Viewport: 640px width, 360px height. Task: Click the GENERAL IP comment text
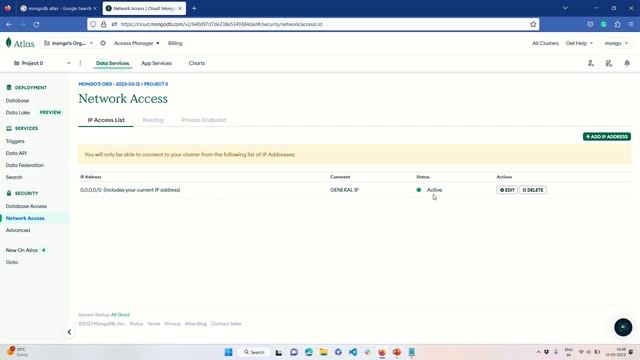coord(344,190)
